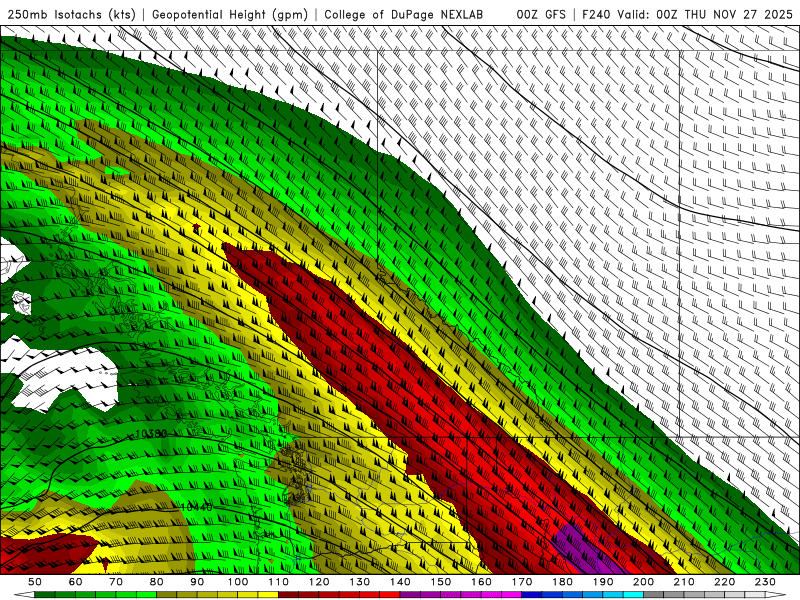Click legend value 210

(684, 582)
